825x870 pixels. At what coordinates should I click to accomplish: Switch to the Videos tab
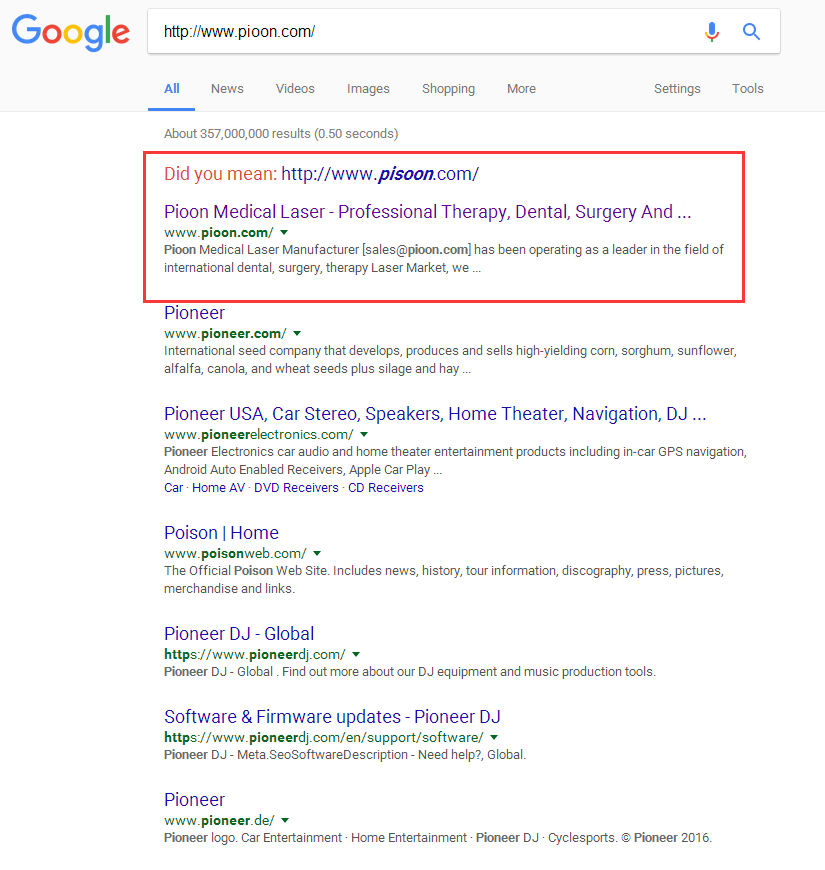pyautogui.click(x=295, y=89)
